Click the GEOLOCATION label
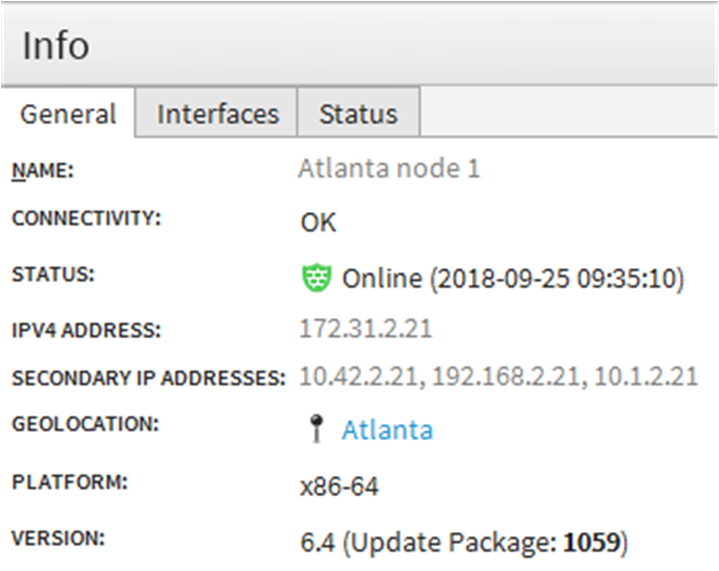The image size is (719, 571). click(x=85, y=424)
